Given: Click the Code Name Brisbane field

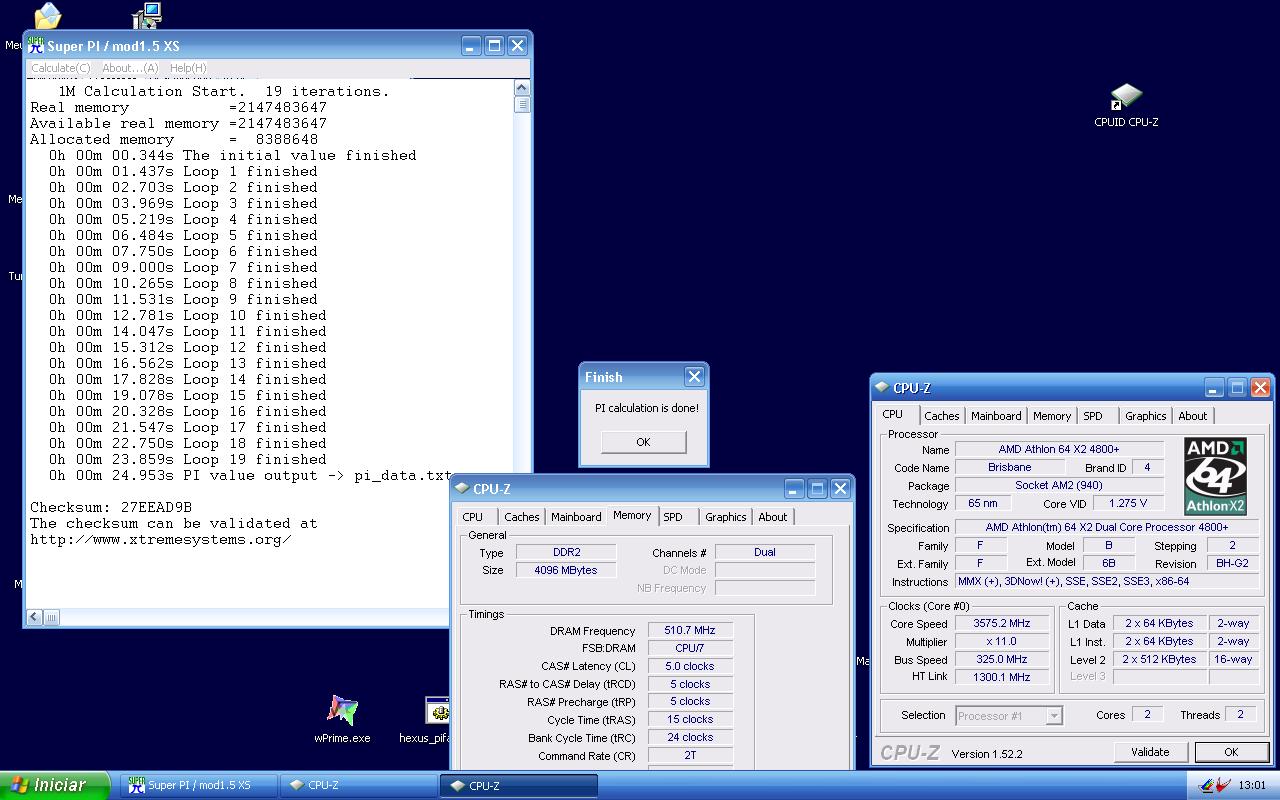Looking at the screenshot, I should point(1009,467).
